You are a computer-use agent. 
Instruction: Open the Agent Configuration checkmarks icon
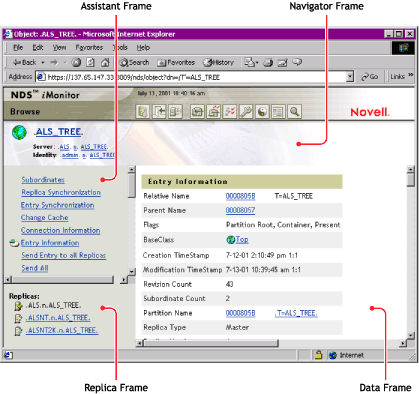click(230, 112)
